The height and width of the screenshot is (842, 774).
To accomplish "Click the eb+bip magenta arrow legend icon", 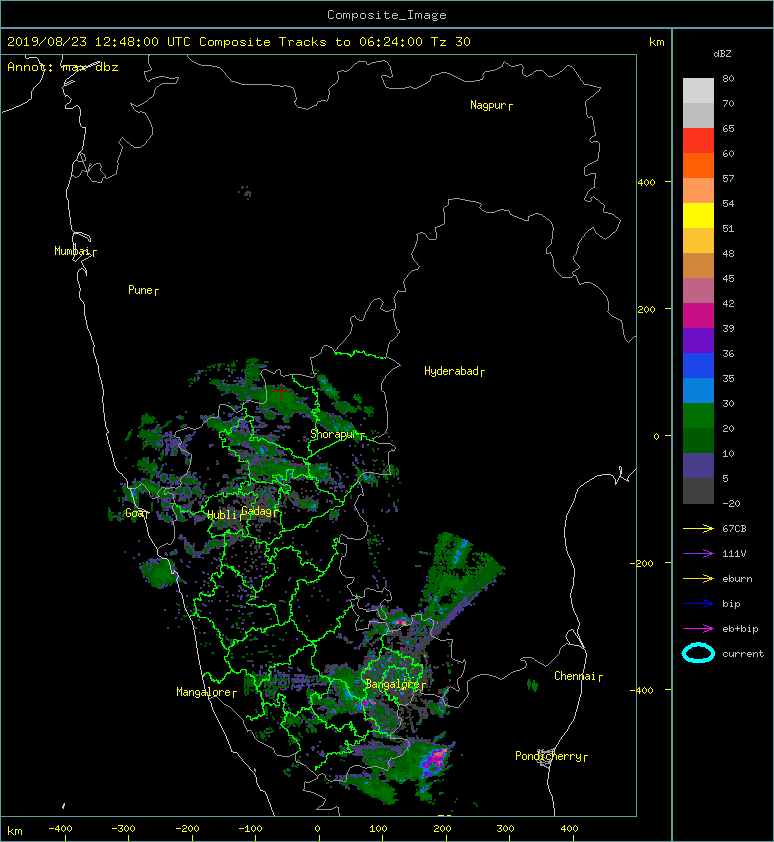I will click(x=698, y=629).
